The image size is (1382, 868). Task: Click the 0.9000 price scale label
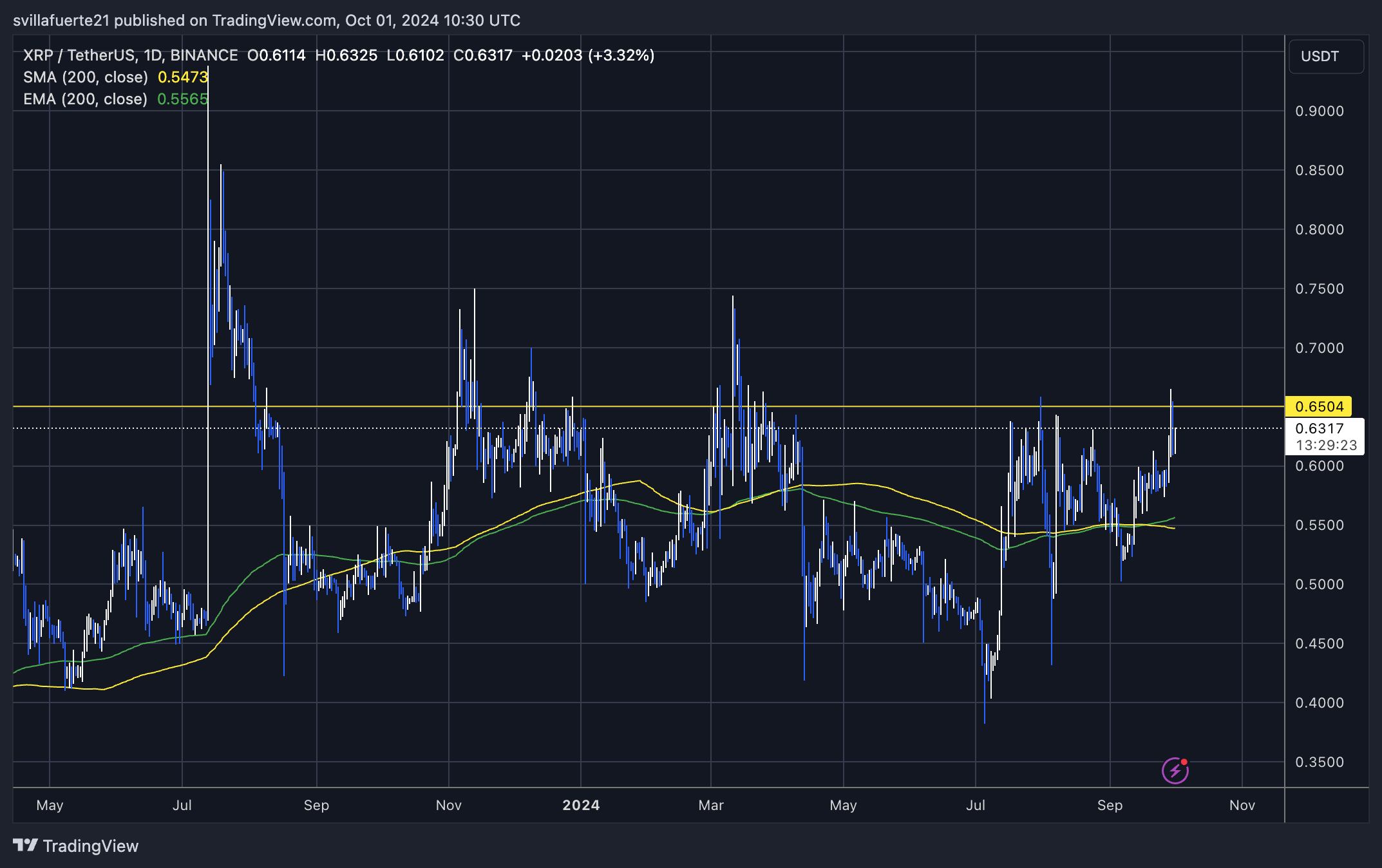(1319, 111)
